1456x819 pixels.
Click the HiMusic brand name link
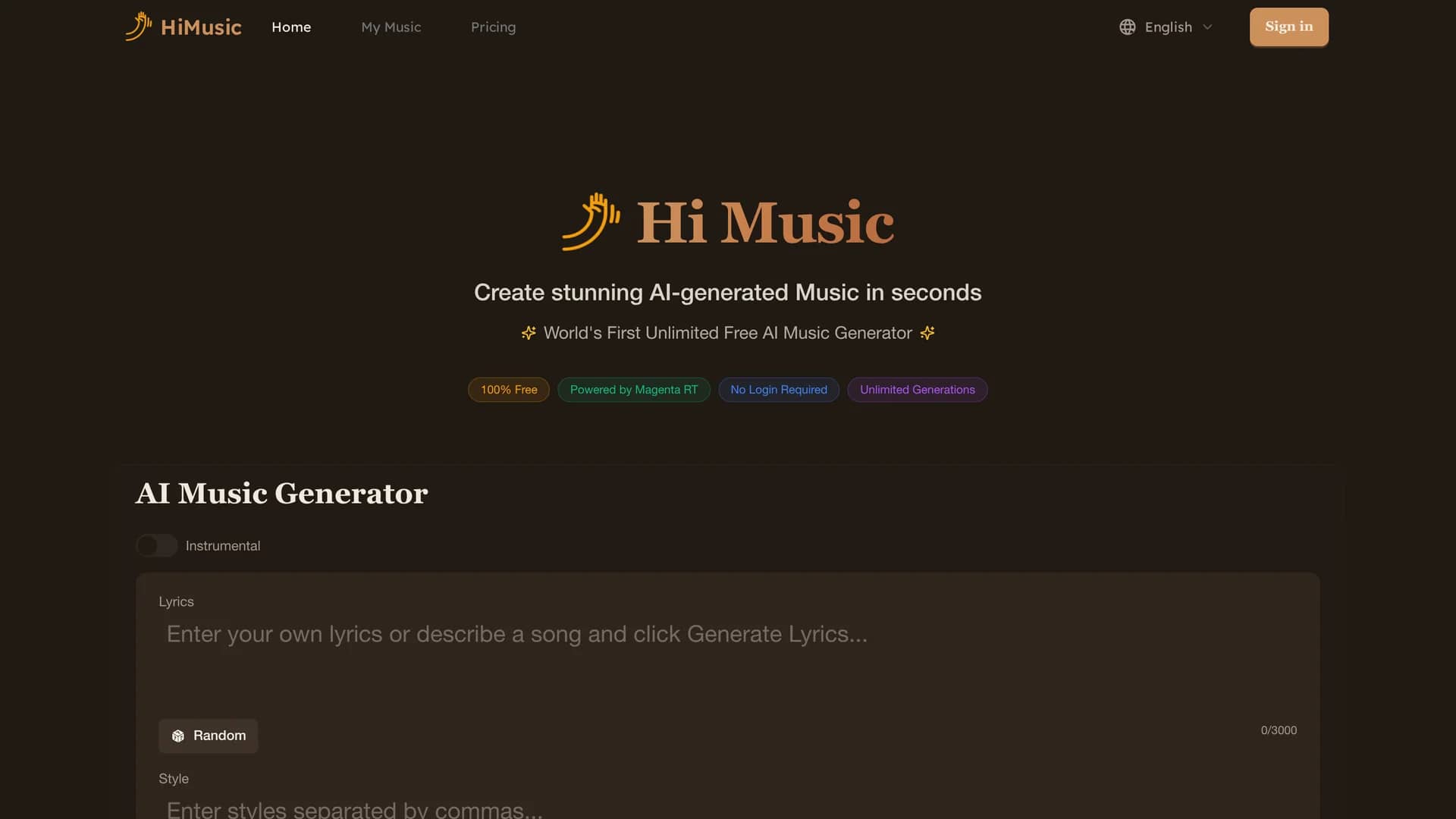[x=201, y=27]
